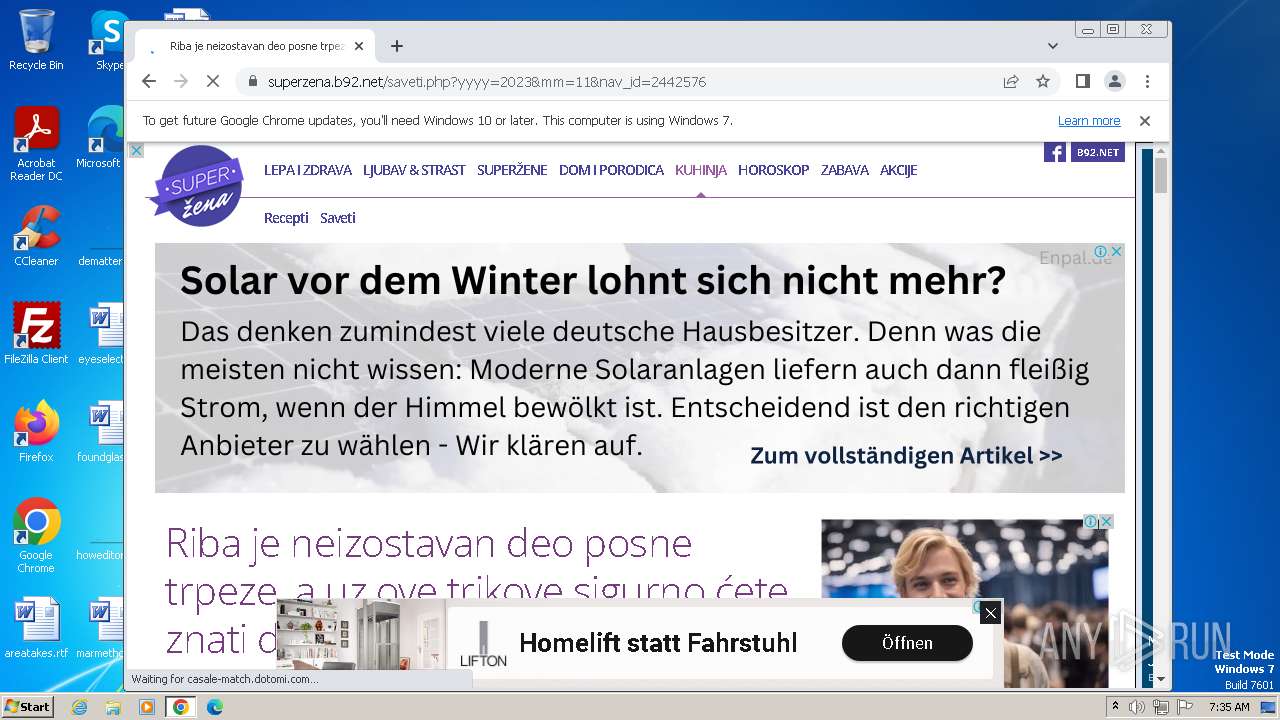Viewport: 1280px width, 720px height.
Task: Stop the page from loading
Action: 212,82
